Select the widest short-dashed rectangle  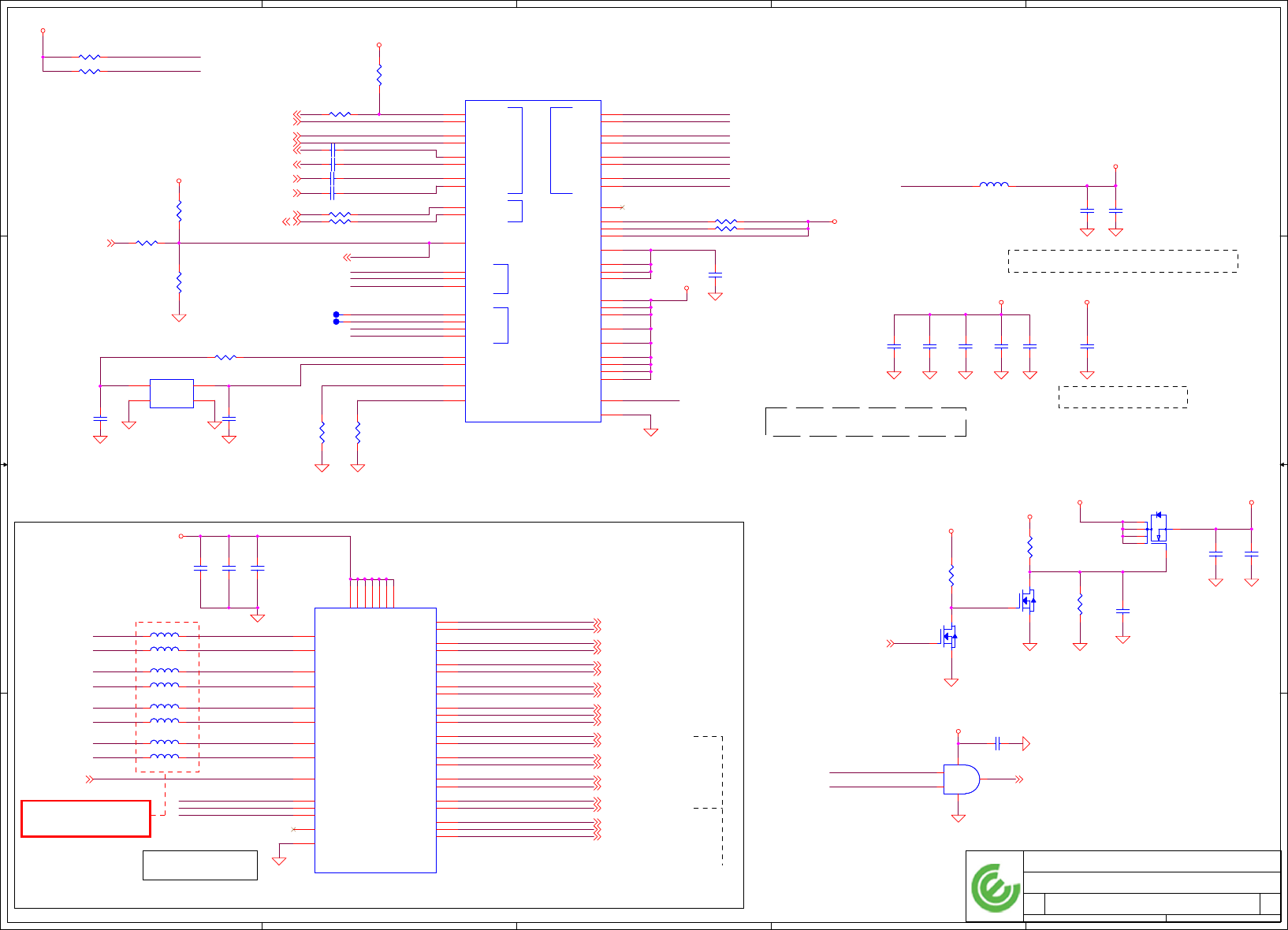[1123, 262]
